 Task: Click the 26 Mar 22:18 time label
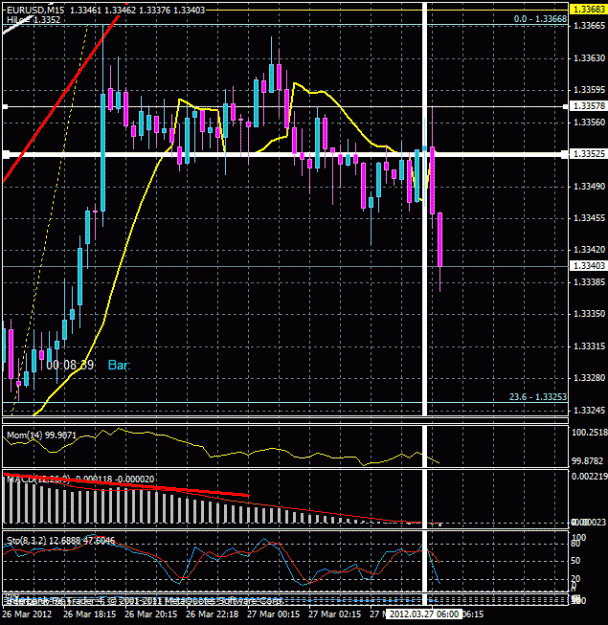click(x=212, y=614)
